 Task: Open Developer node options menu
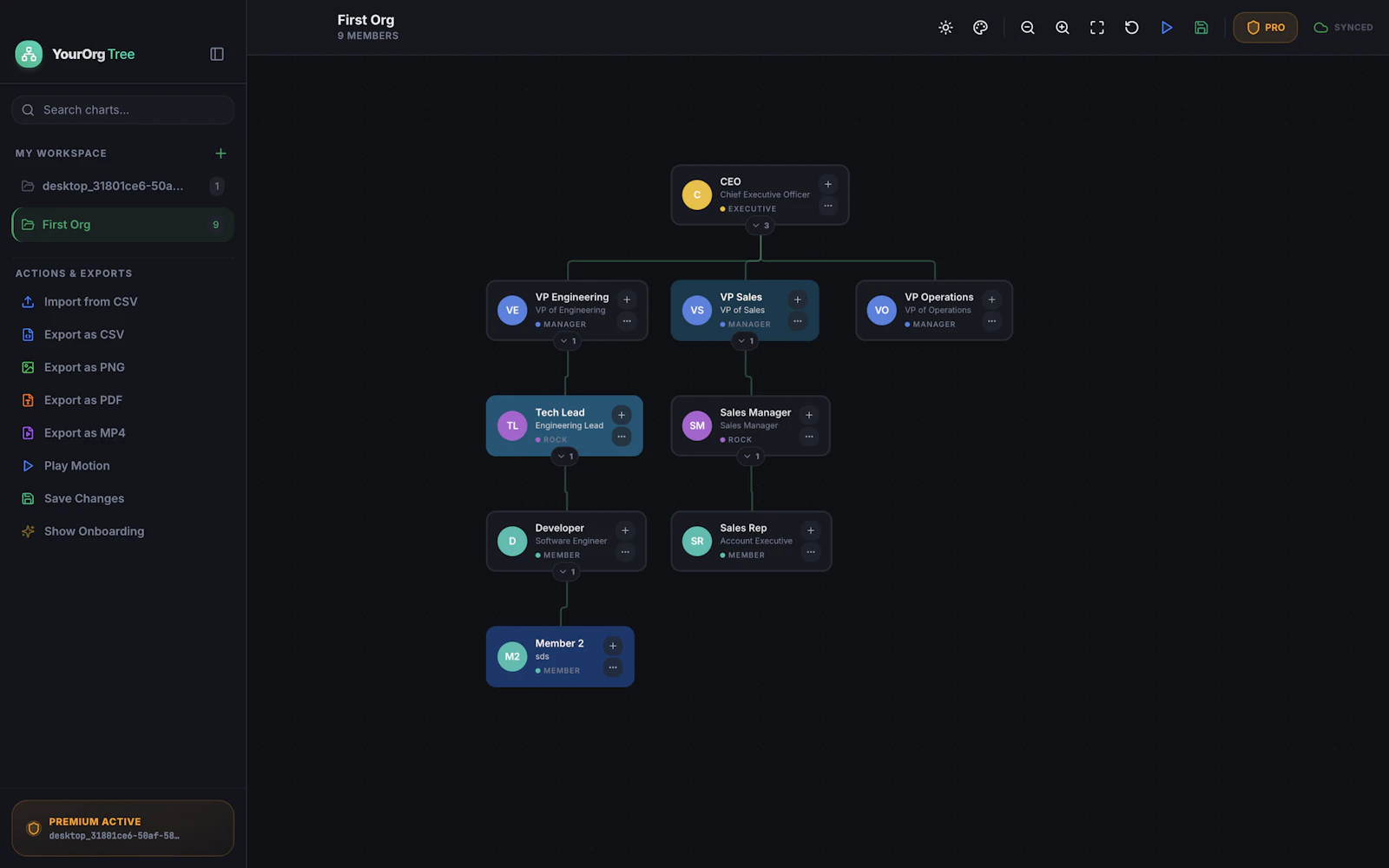[x=625, y=552]
